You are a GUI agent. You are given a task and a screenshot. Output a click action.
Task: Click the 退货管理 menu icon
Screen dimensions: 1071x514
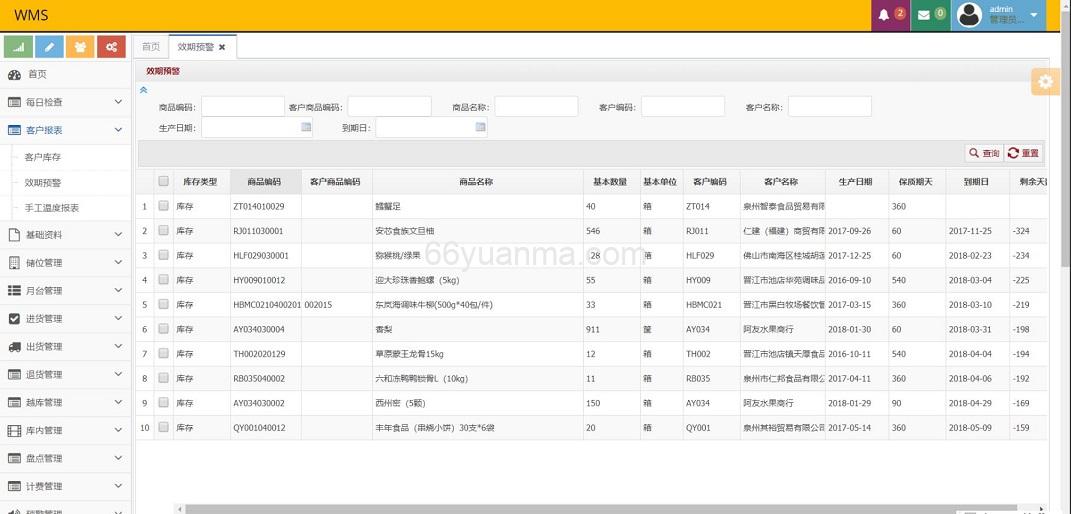tap(14, 375)
